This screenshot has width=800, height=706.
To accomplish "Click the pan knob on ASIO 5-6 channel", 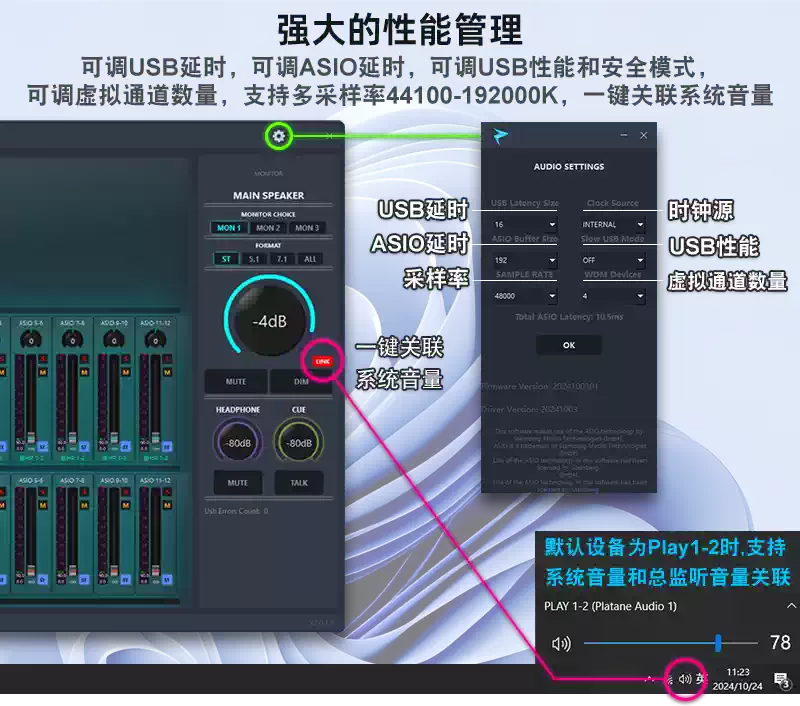I will point(30,341).
